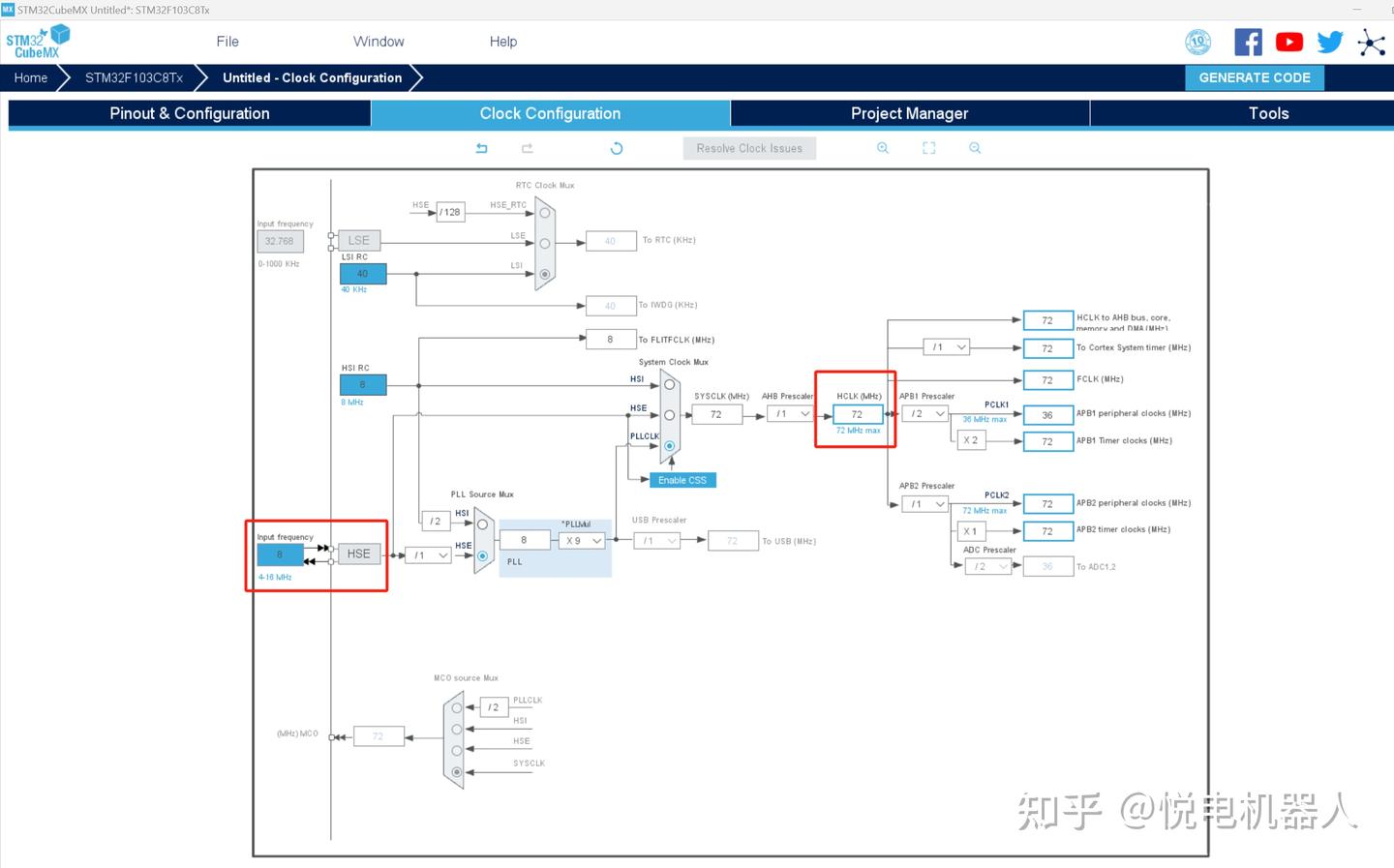This screenshot has width=1394, height=868.
Task: Open the Window menu
Action: [x=379, y=42]
